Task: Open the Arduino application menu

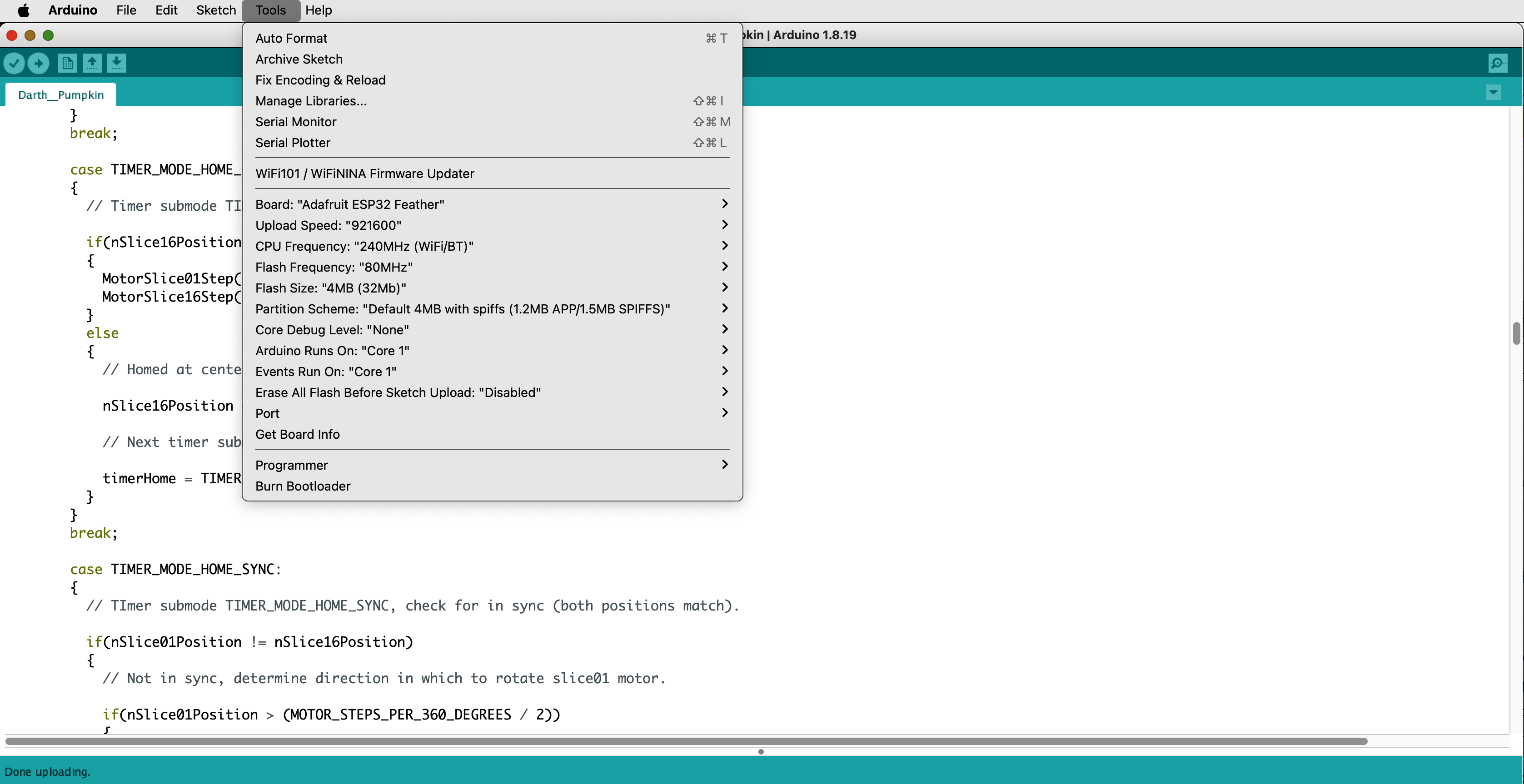Action: pyautogui.click(x=73, y=10)
